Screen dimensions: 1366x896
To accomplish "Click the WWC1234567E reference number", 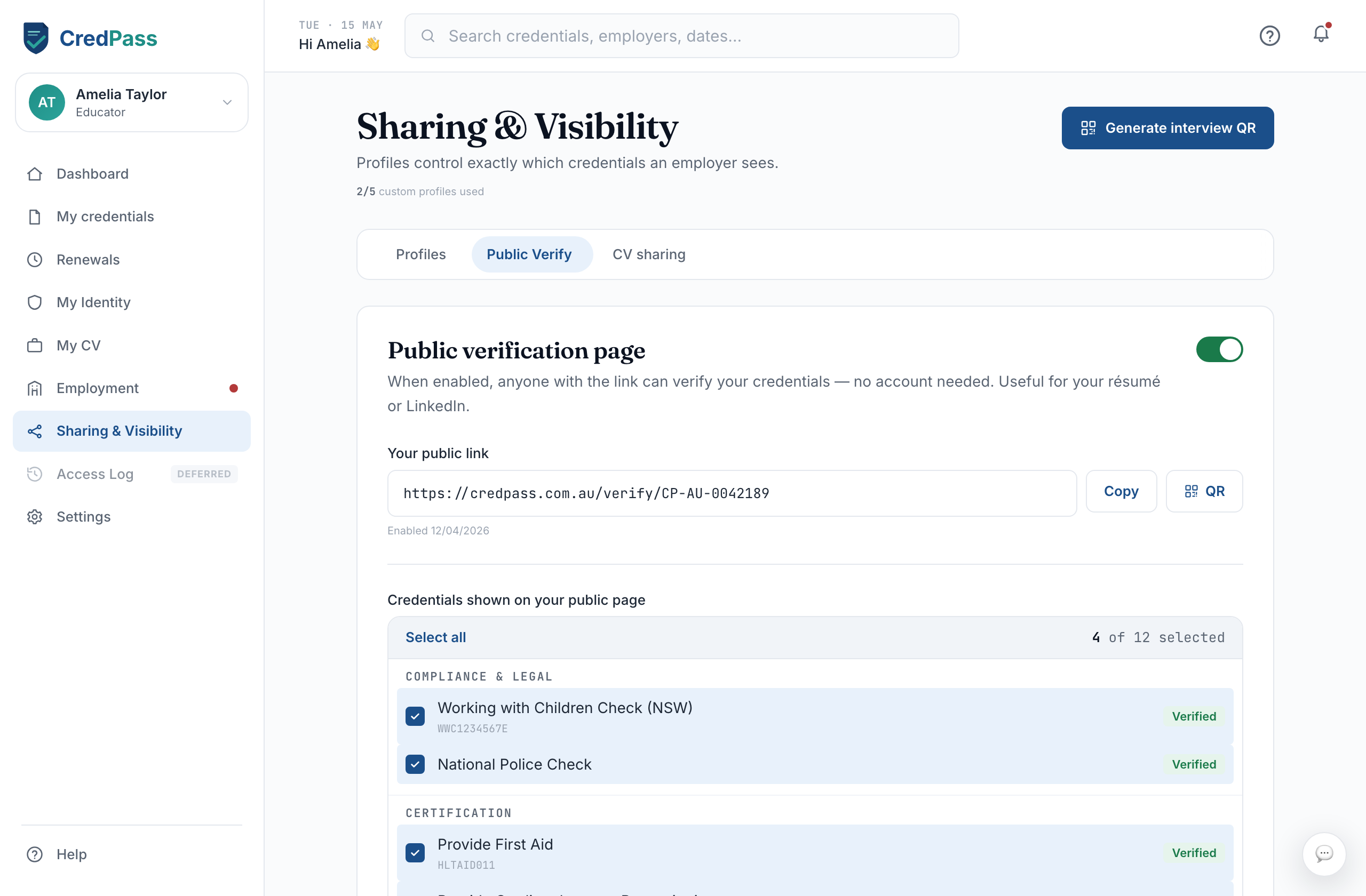I will pos(472,729).
